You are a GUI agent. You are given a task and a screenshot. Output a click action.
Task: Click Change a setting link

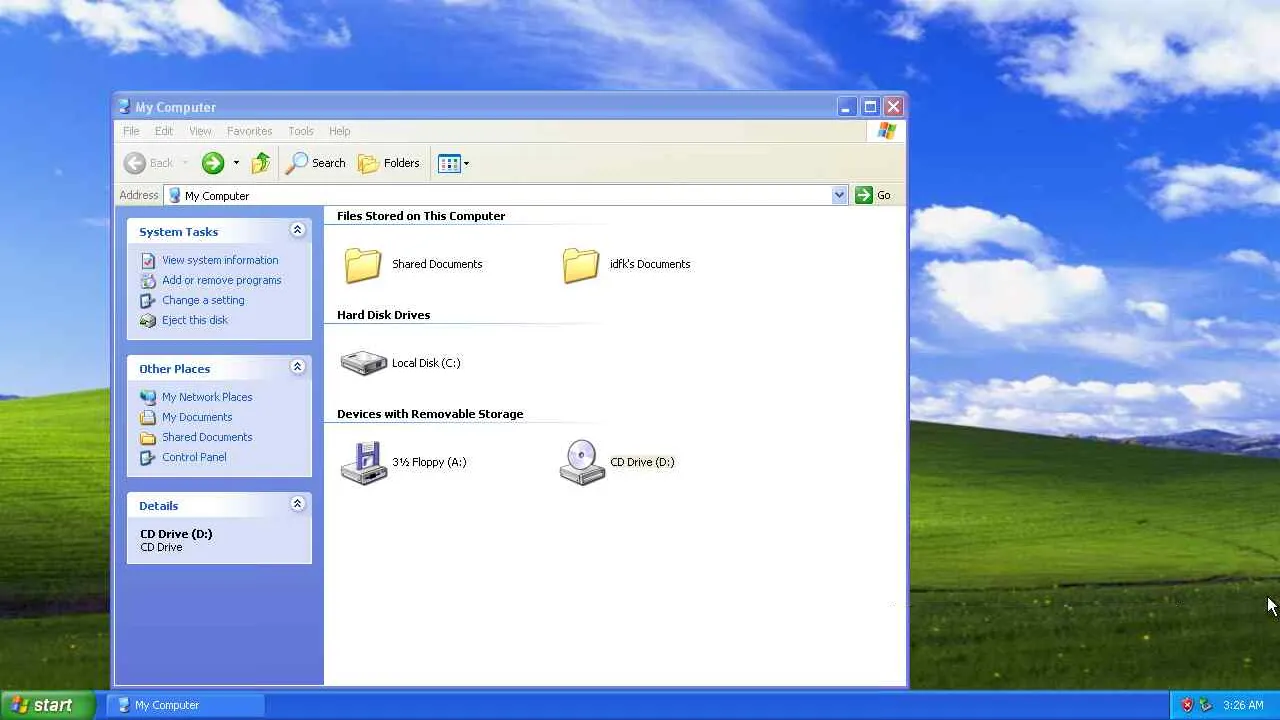click(x=203, y=300)
